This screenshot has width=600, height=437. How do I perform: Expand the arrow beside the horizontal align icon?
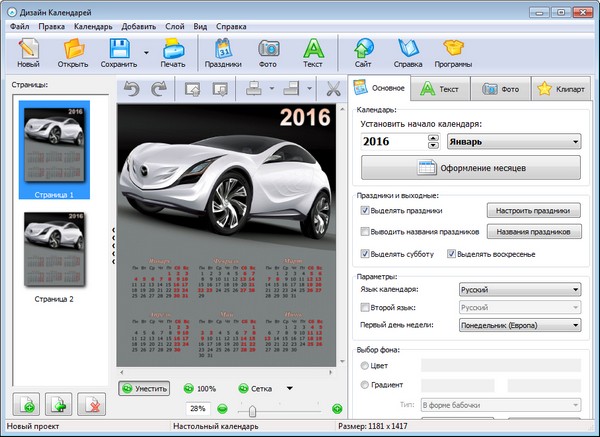pos(272,89)
